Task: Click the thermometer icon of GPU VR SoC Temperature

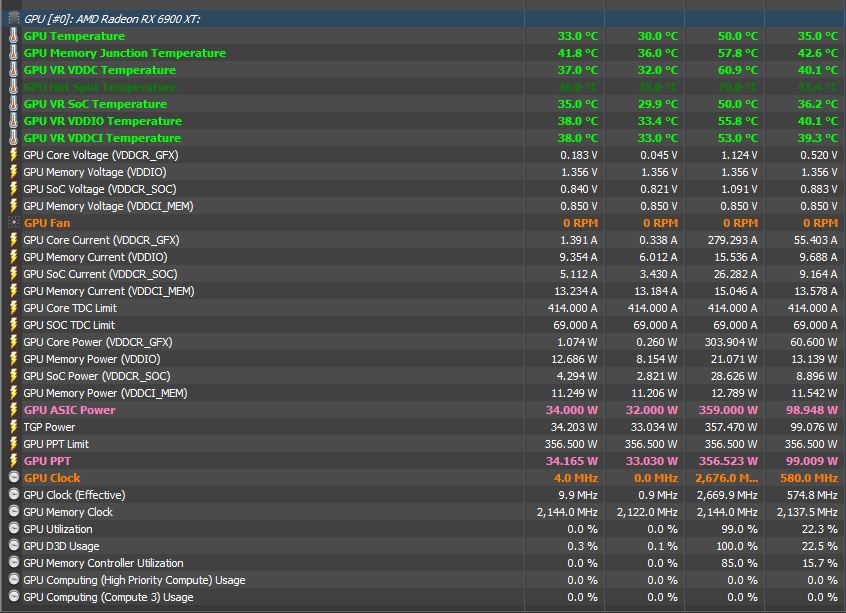Action: [x=13, y=104]
